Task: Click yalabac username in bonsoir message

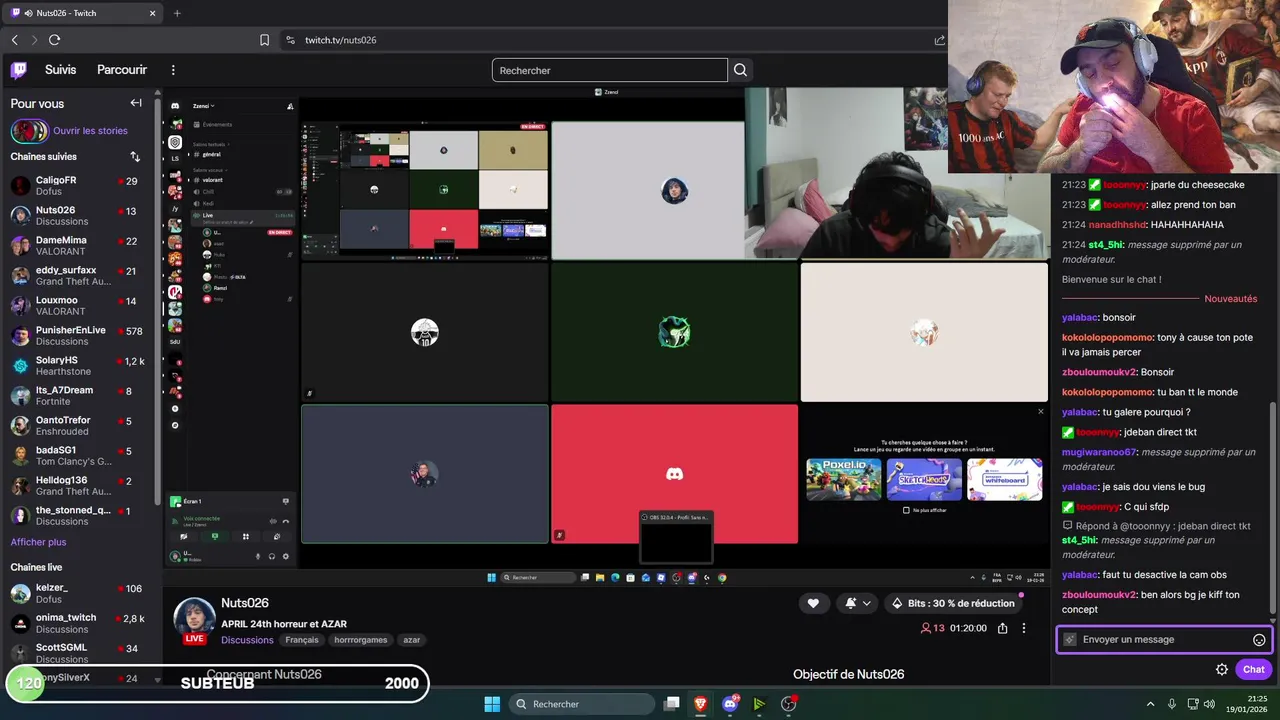Action: [x=1079, y=318]
